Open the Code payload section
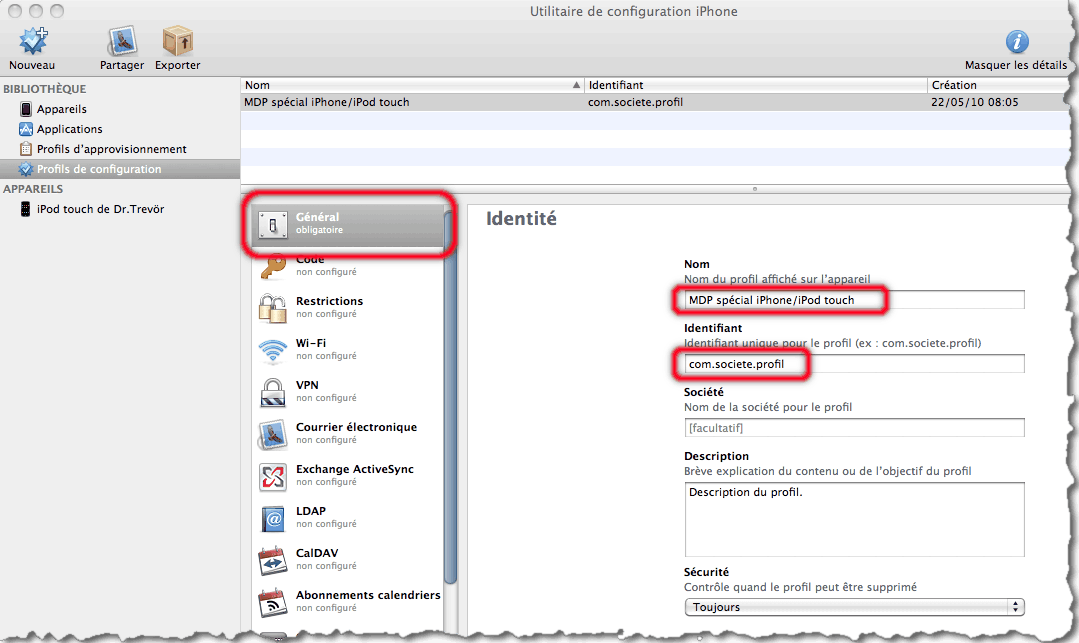 (348, 265)
